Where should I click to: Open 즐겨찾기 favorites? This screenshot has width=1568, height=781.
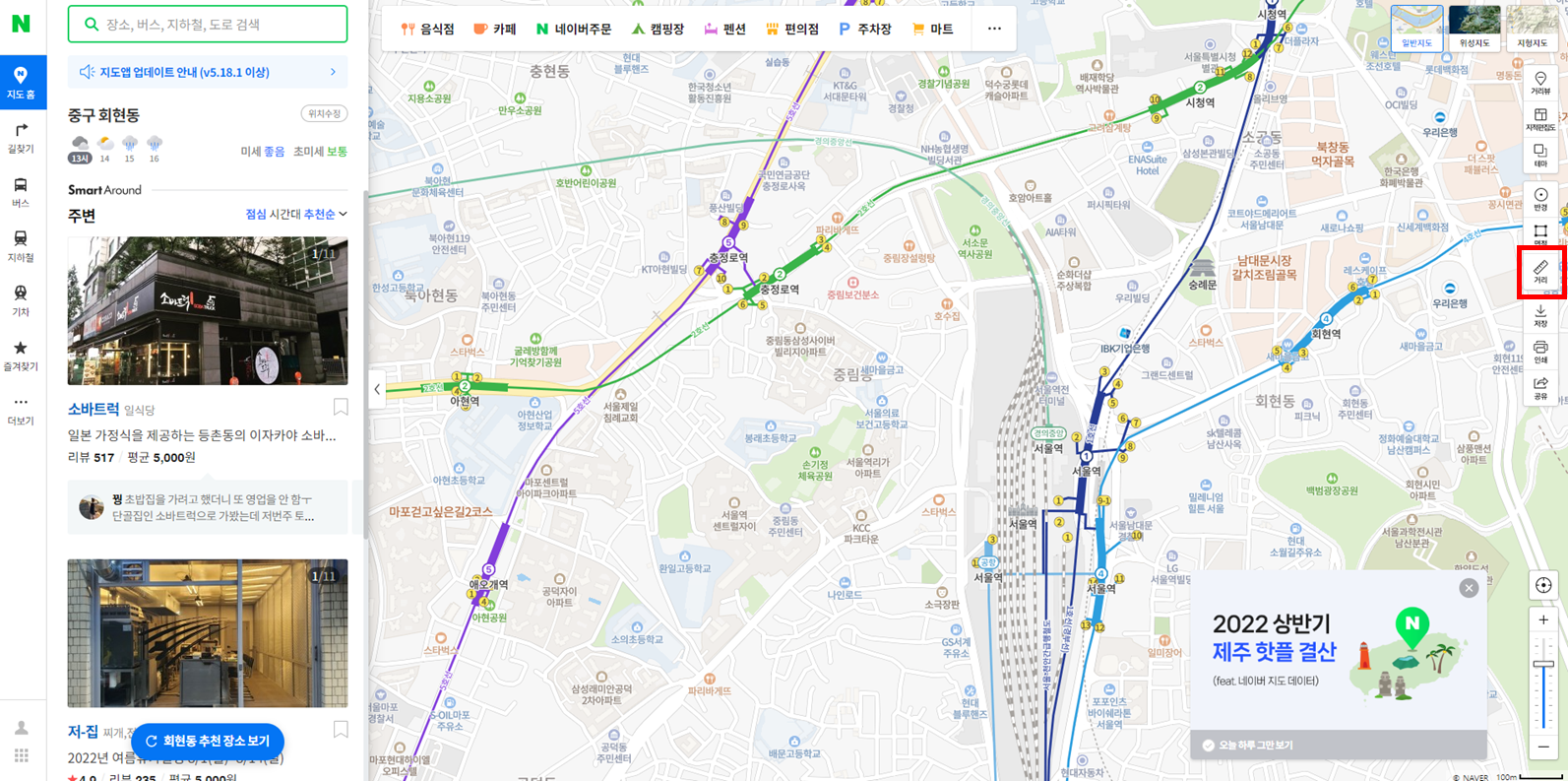coord(22,356)
